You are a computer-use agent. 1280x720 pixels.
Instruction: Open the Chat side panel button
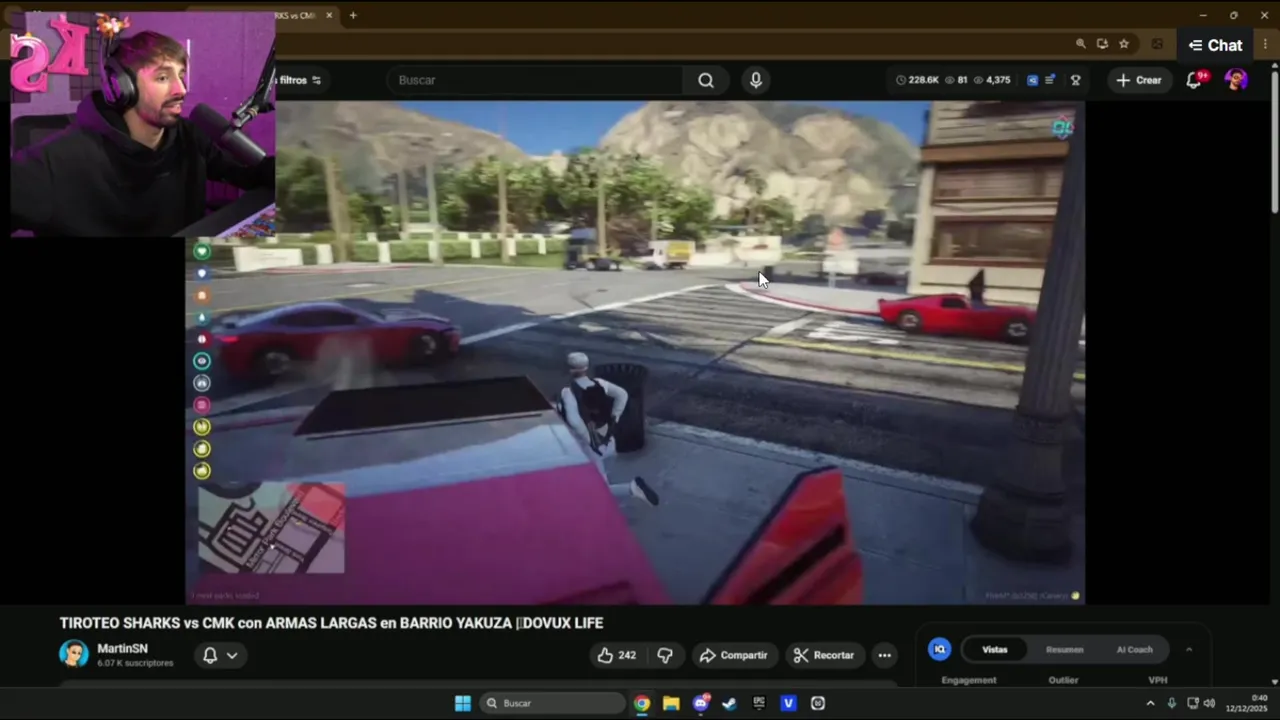tap(1216, 45)
